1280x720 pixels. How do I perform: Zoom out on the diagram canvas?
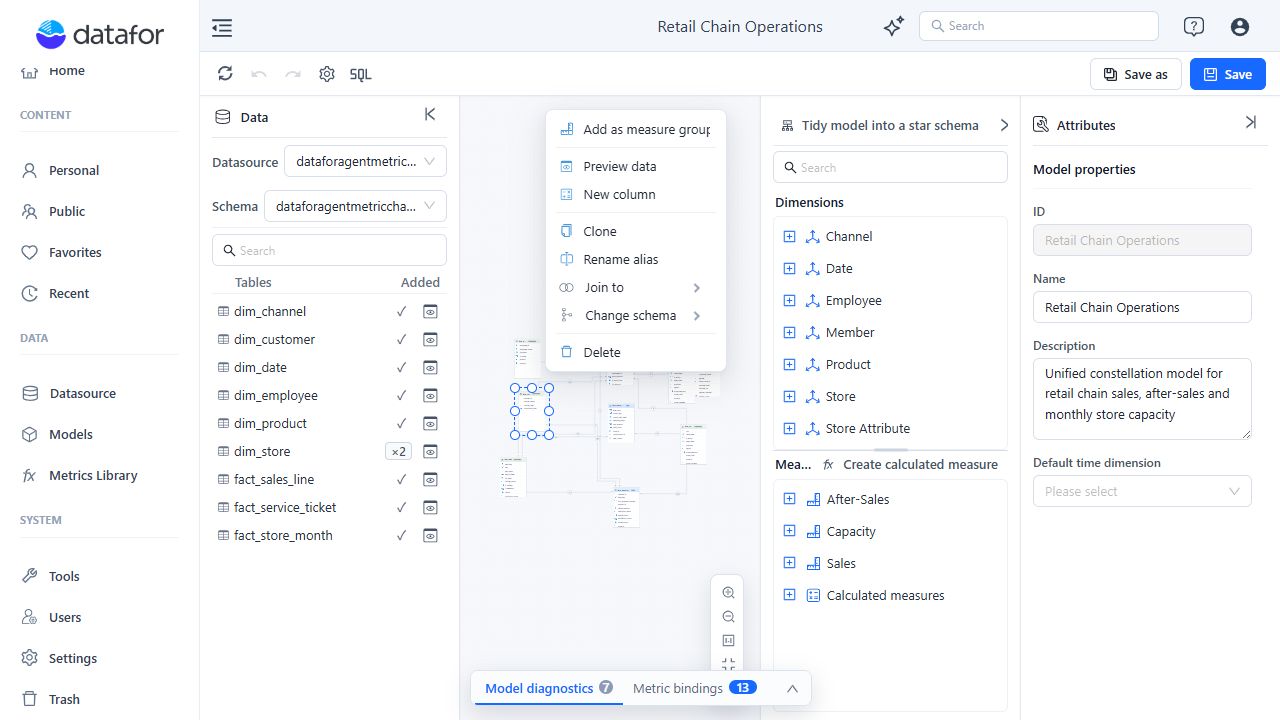(728, 617)
